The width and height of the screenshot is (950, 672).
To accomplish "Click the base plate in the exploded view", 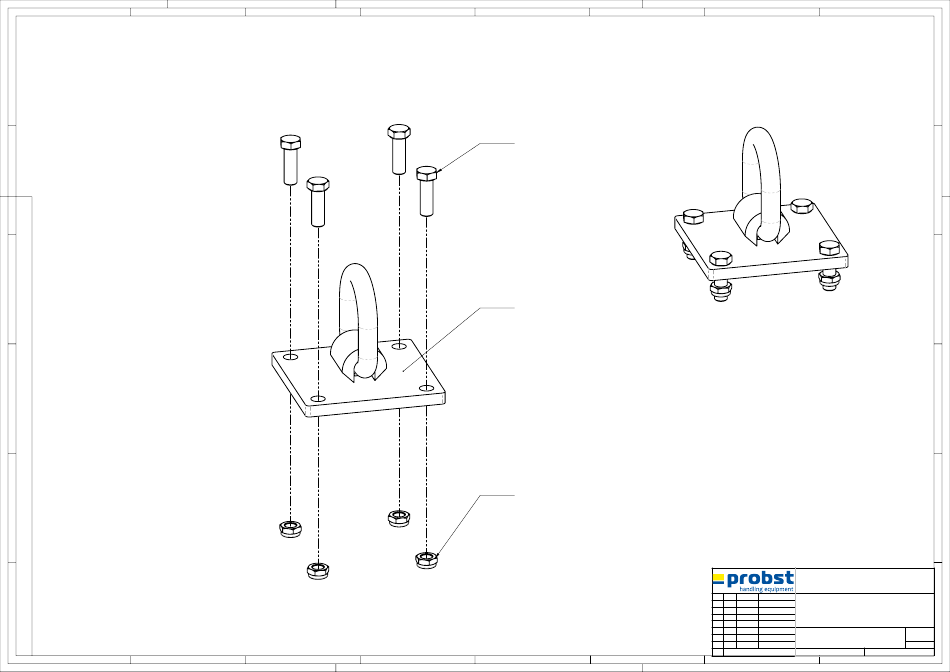I will tap(359, 378).
